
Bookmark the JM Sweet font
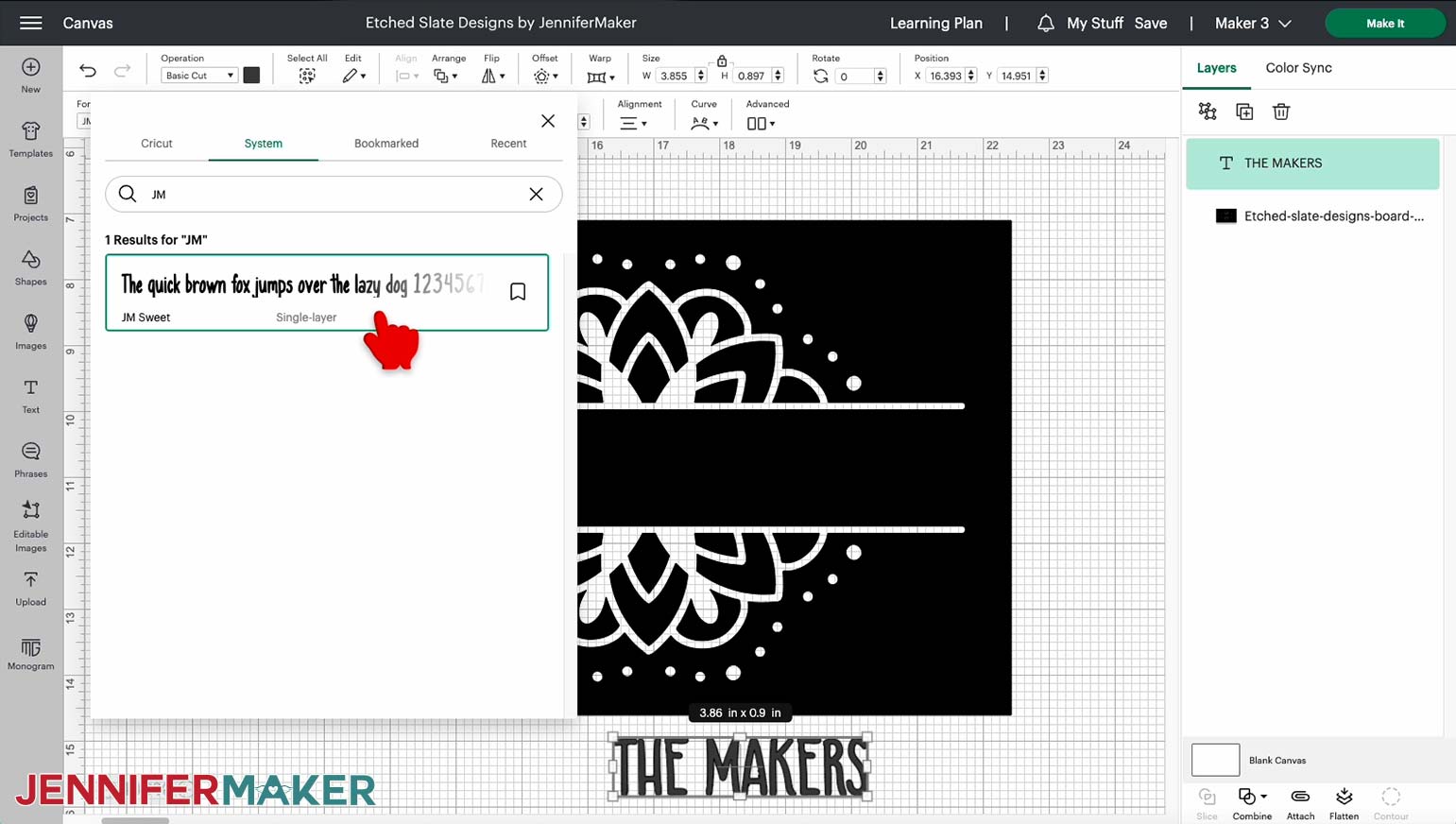pyautogui.click(x=518, y=292)
